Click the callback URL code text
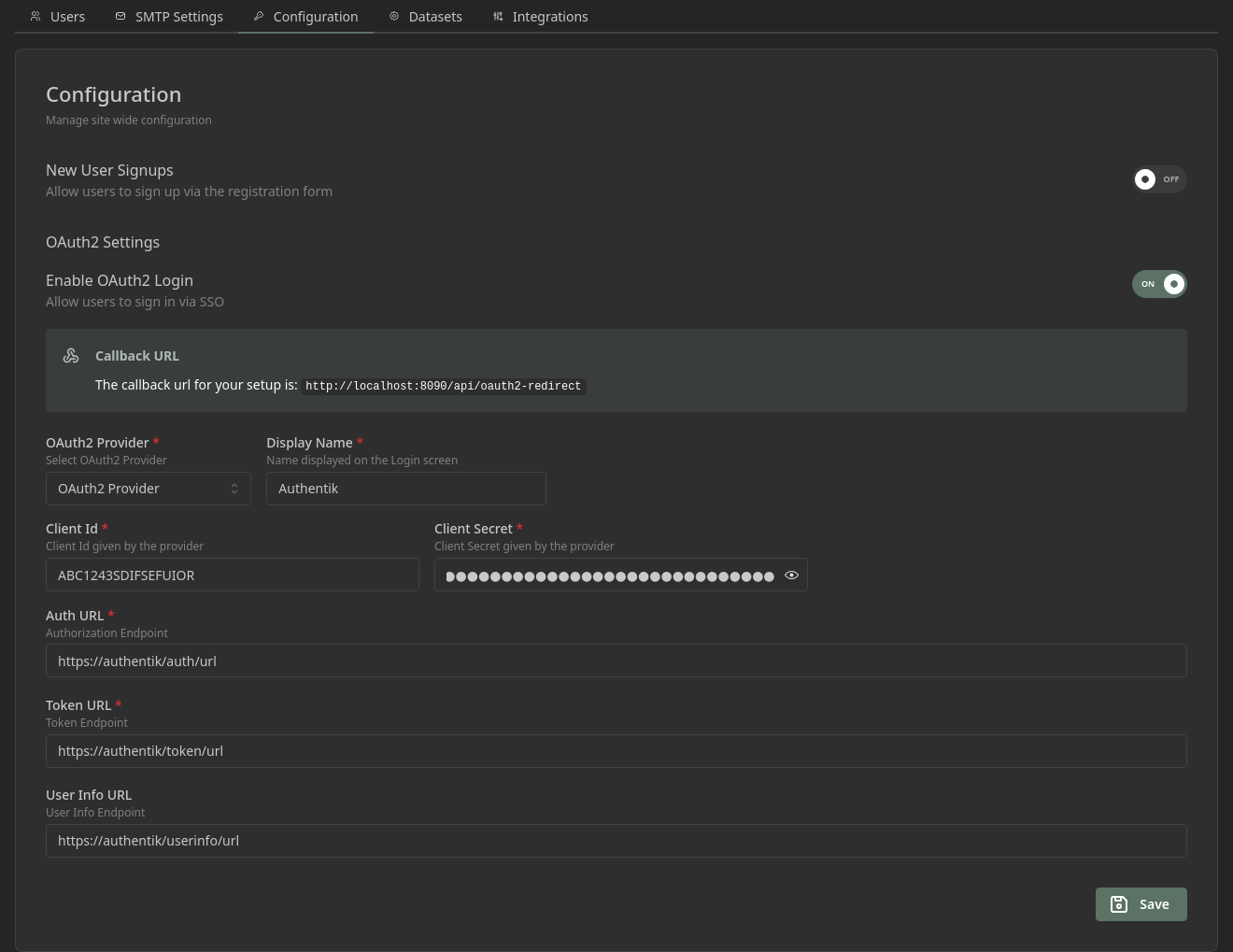Screen dimensions: 1233x952 (x=443, y=386)
